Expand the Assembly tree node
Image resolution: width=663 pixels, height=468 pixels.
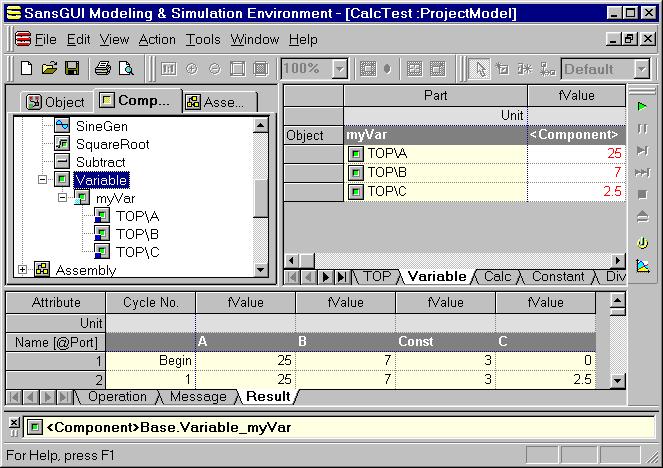click(x=23, y=270)
